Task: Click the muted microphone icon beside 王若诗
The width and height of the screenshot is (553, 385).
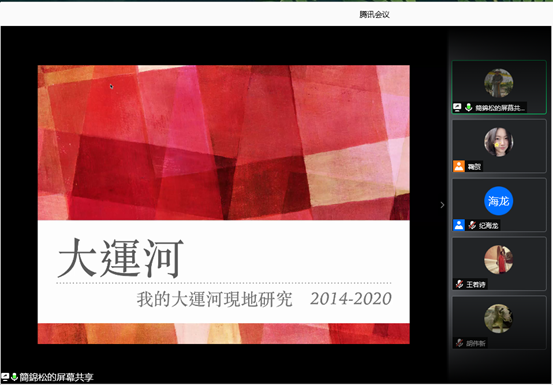Action: 459,284
